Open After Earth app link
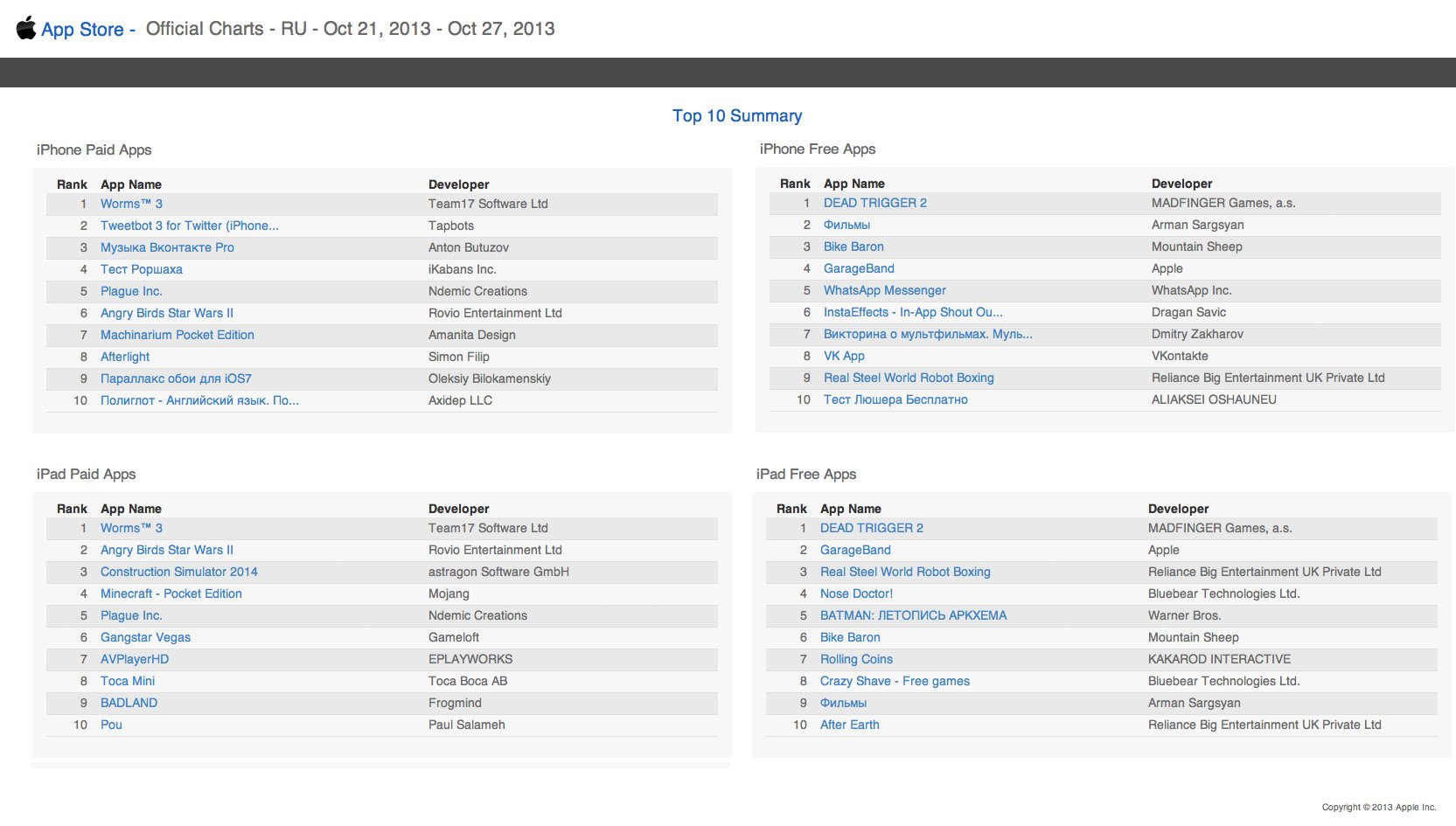The width and height of the screenshot is (1456, 826). pyautogui.click(x=850, y=725)
